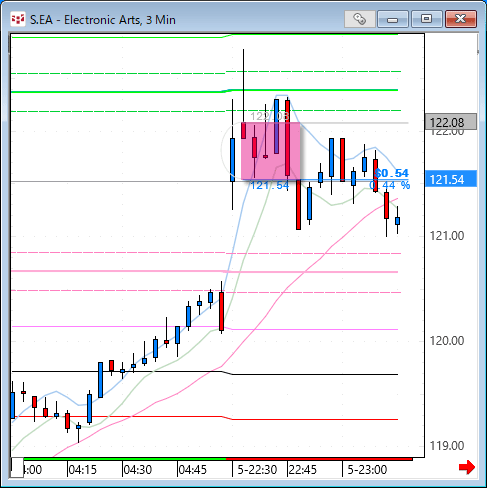Screen dimensions: 487x488
Task: Click the 0.44 % percentage label
Action: point(390,185)
